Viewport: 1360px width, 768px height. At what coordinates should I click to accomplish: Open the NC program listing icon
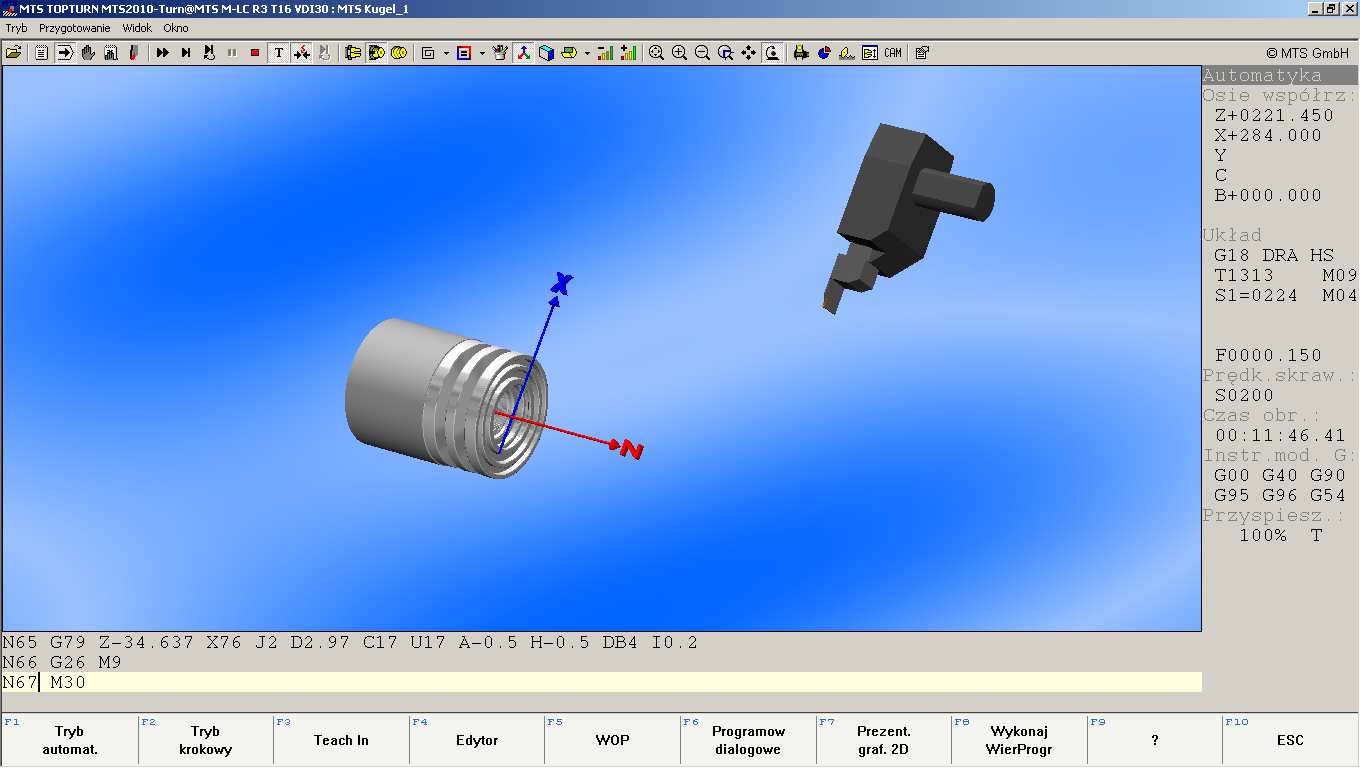click(41, 53)
